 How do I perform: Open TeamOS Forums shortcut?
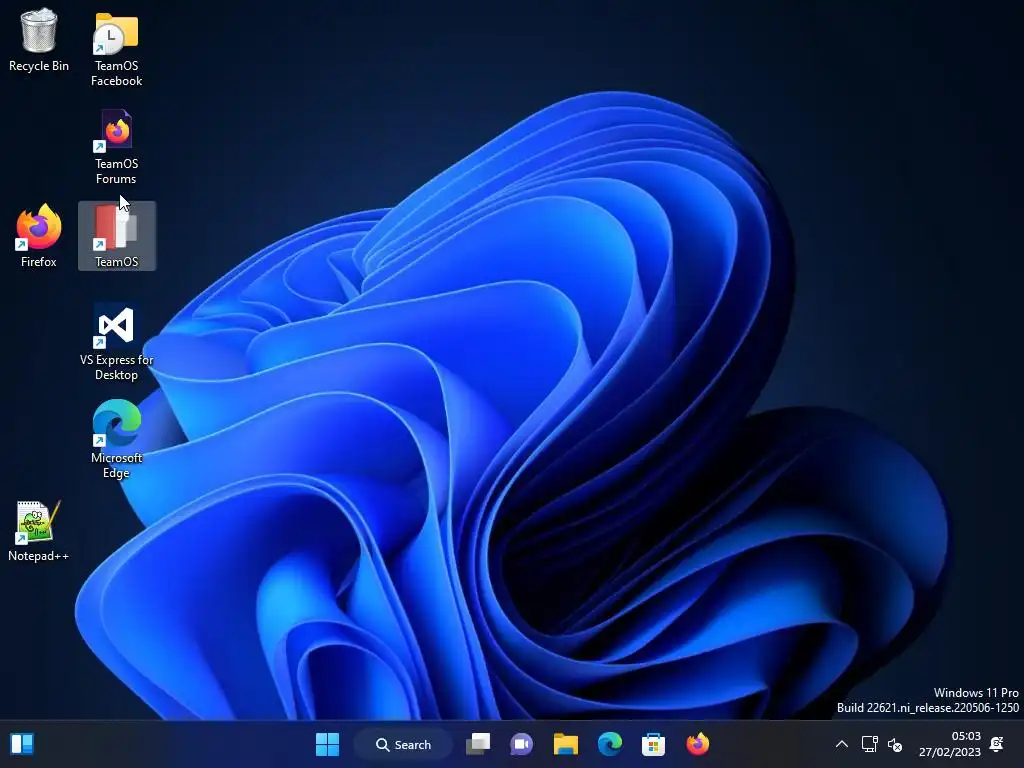coord(116,147)
